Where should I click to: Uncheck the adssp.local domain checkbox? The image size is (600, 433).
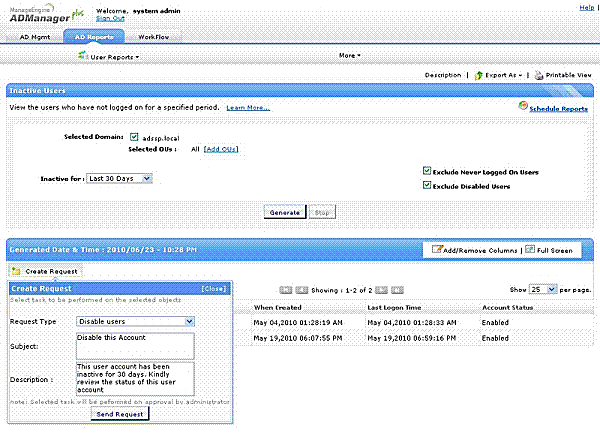point(135,136)
